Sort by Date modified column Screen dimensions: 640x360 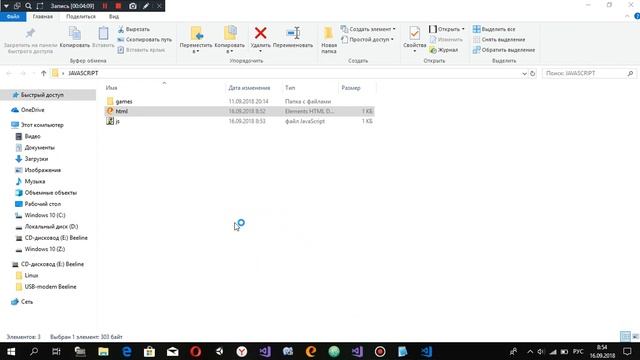click(x=249, y=88)
